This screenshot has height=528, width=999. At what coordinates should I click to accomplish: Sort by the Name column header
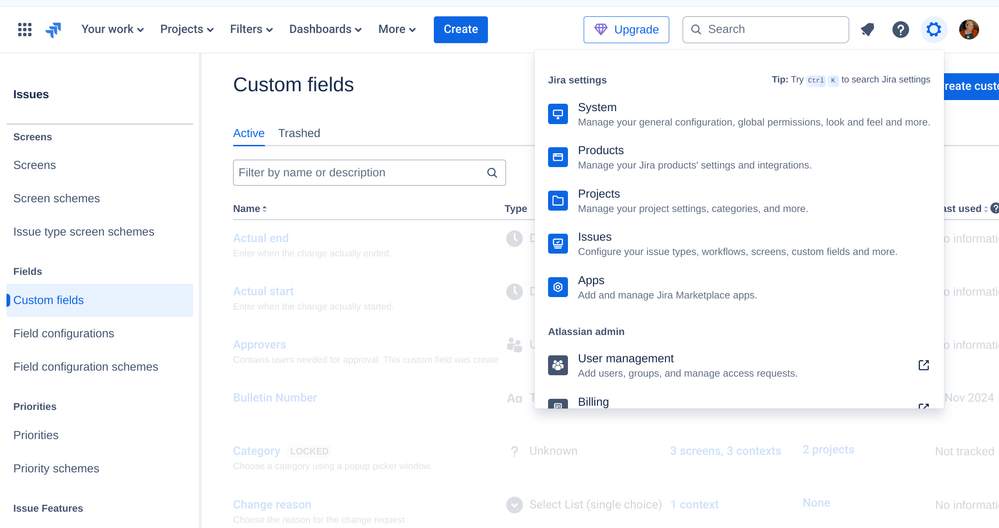(250, 209)
